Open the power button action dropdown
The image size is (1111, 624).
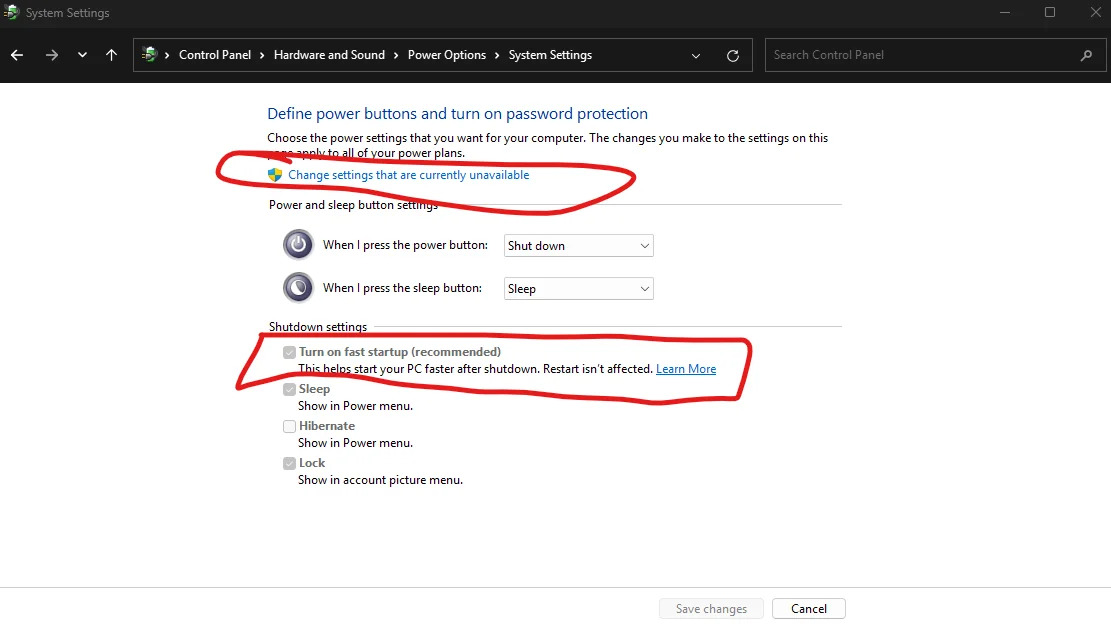click(x=578, y=246)
